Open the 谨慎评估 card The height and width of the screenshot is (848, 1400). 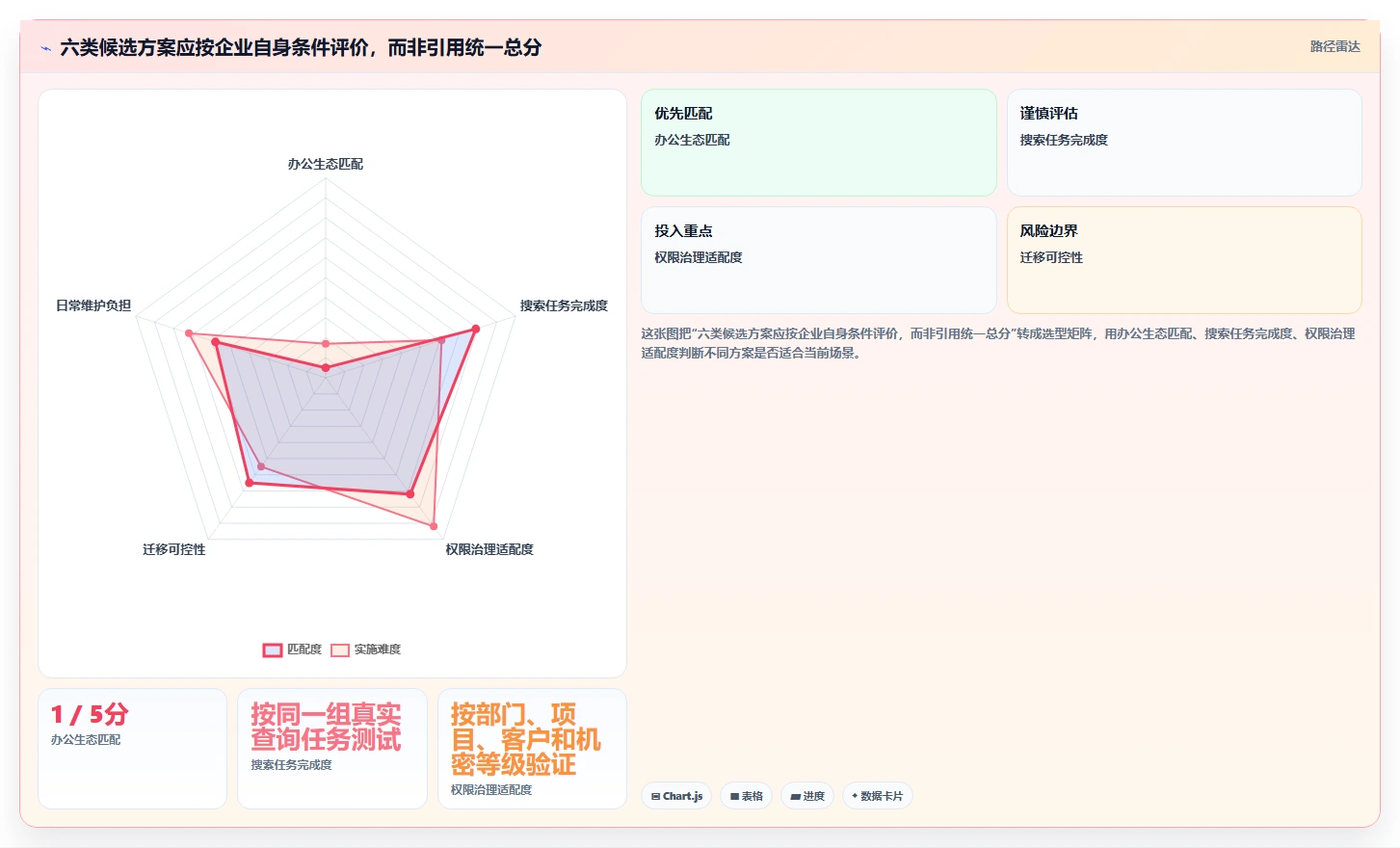(x=1184, y=143)
